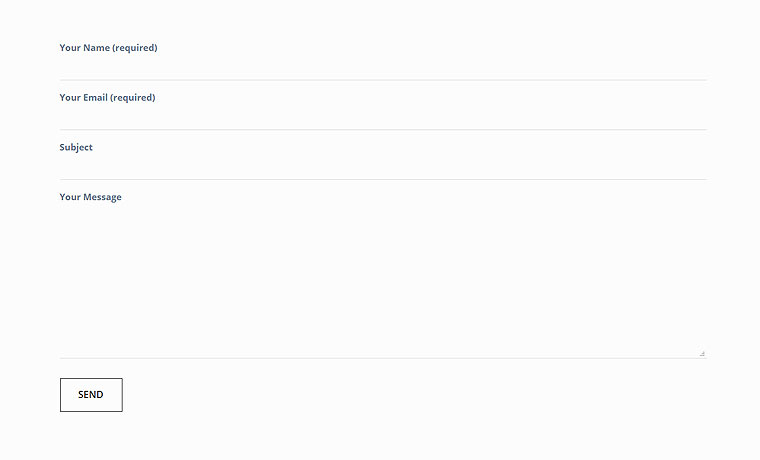This screenshot has width=760, height=460.
Task: Click the textarea resize handle
Action: [x=702, y=353]
